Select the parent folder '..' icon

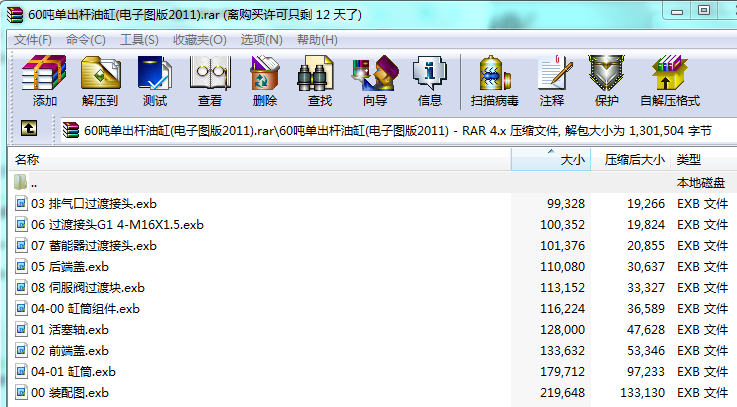point(20,182)
